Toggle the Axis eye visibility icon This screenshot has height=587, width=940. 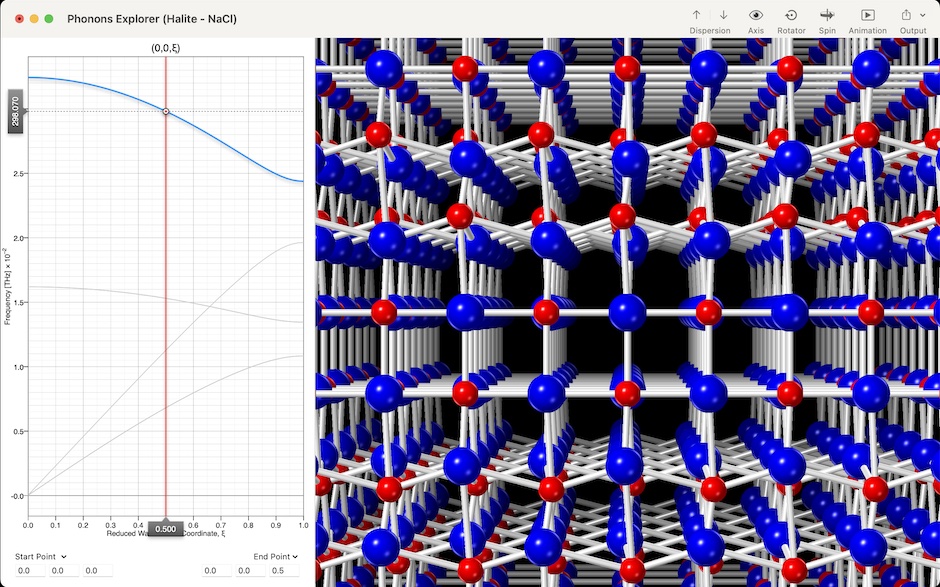tap(756, 15)
